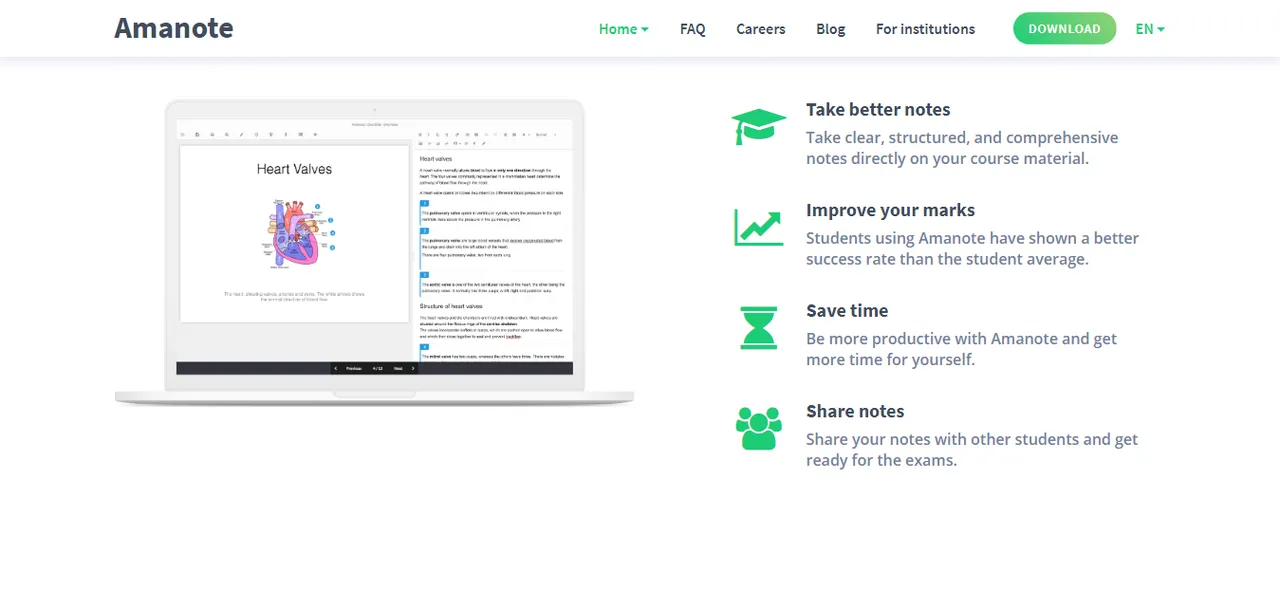Screen dimensions: 1280x607
Task: Select the Take better notes heading
Action: [878, 110]
